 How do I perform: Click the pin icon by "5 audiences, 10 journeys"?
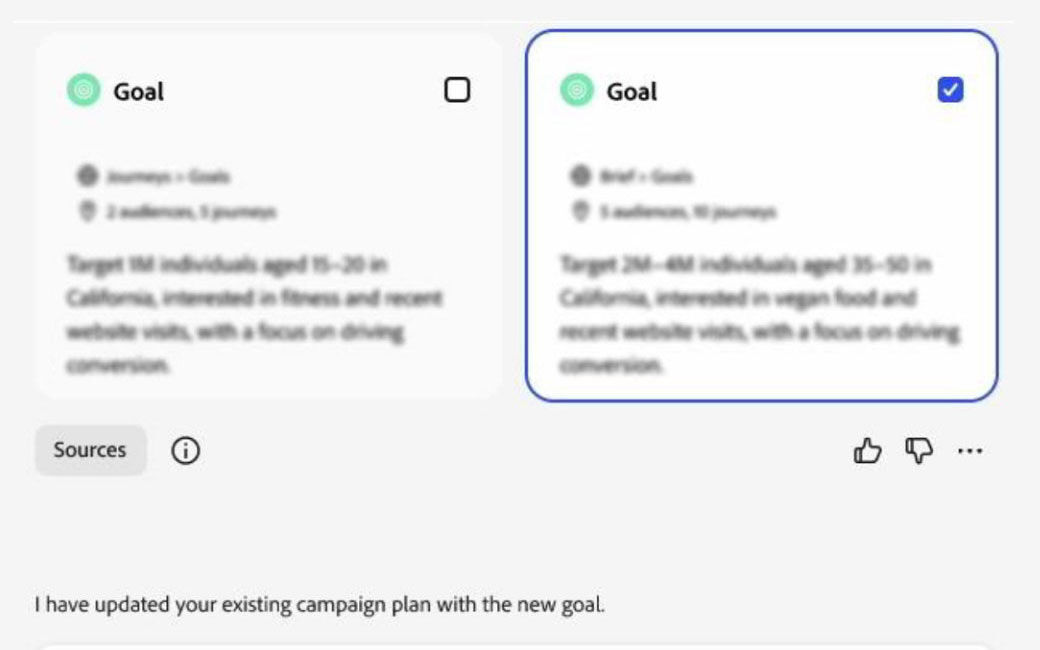coord(580,211)
